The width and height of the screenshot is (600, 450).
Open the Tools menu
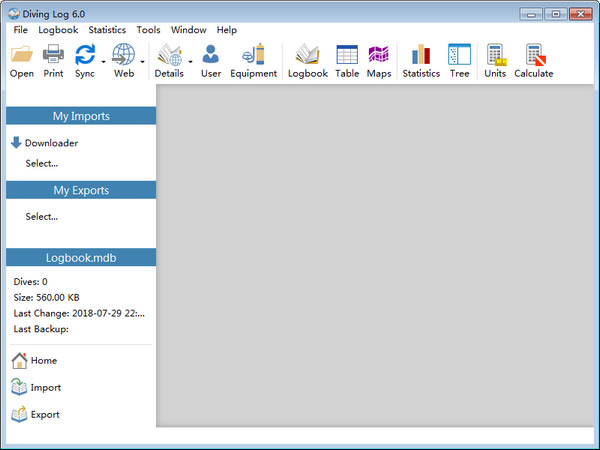[148, 30]
